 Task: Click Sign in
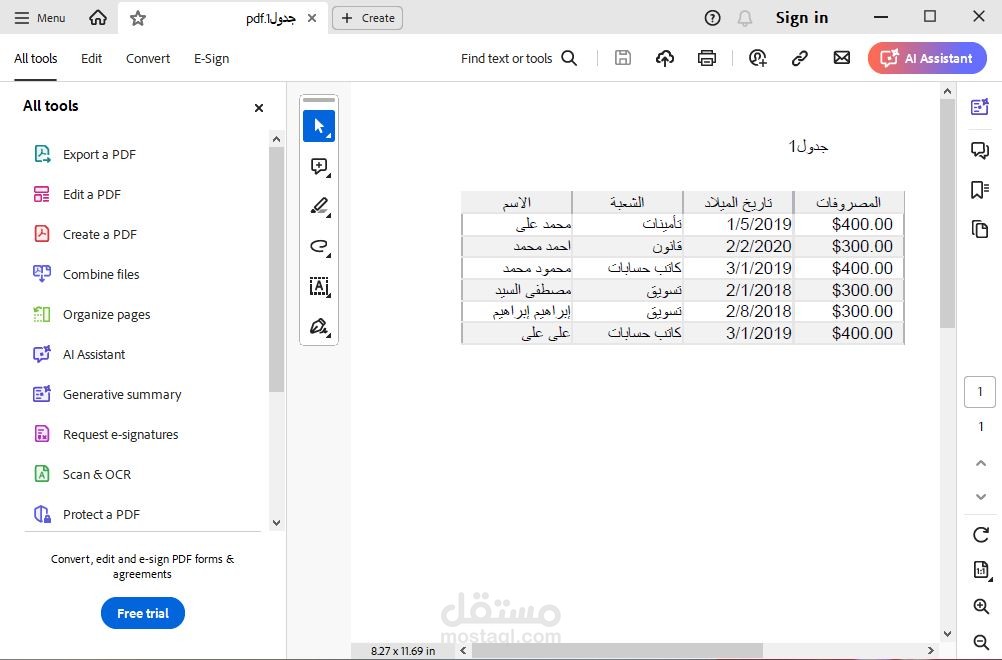(801, 18)
